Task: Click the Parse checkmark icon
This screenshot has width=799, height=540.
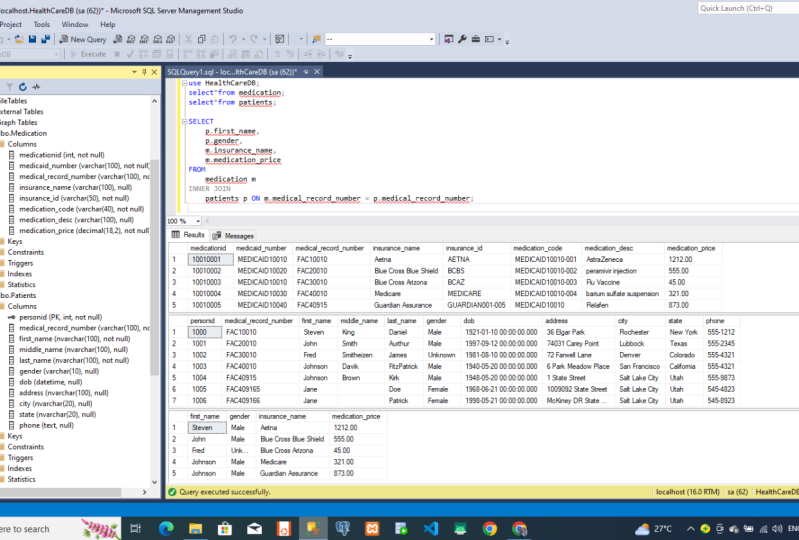Action: tap(130, 54)
